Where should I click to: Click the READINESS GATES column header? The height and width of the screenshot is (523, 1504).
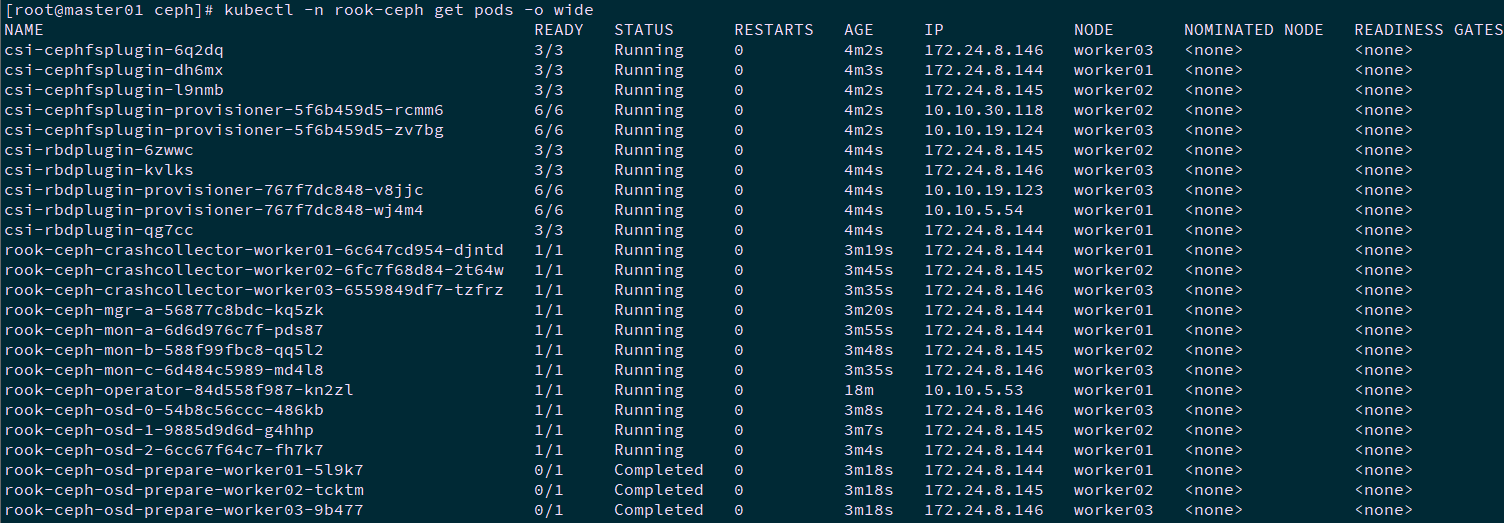[1428, 30]
